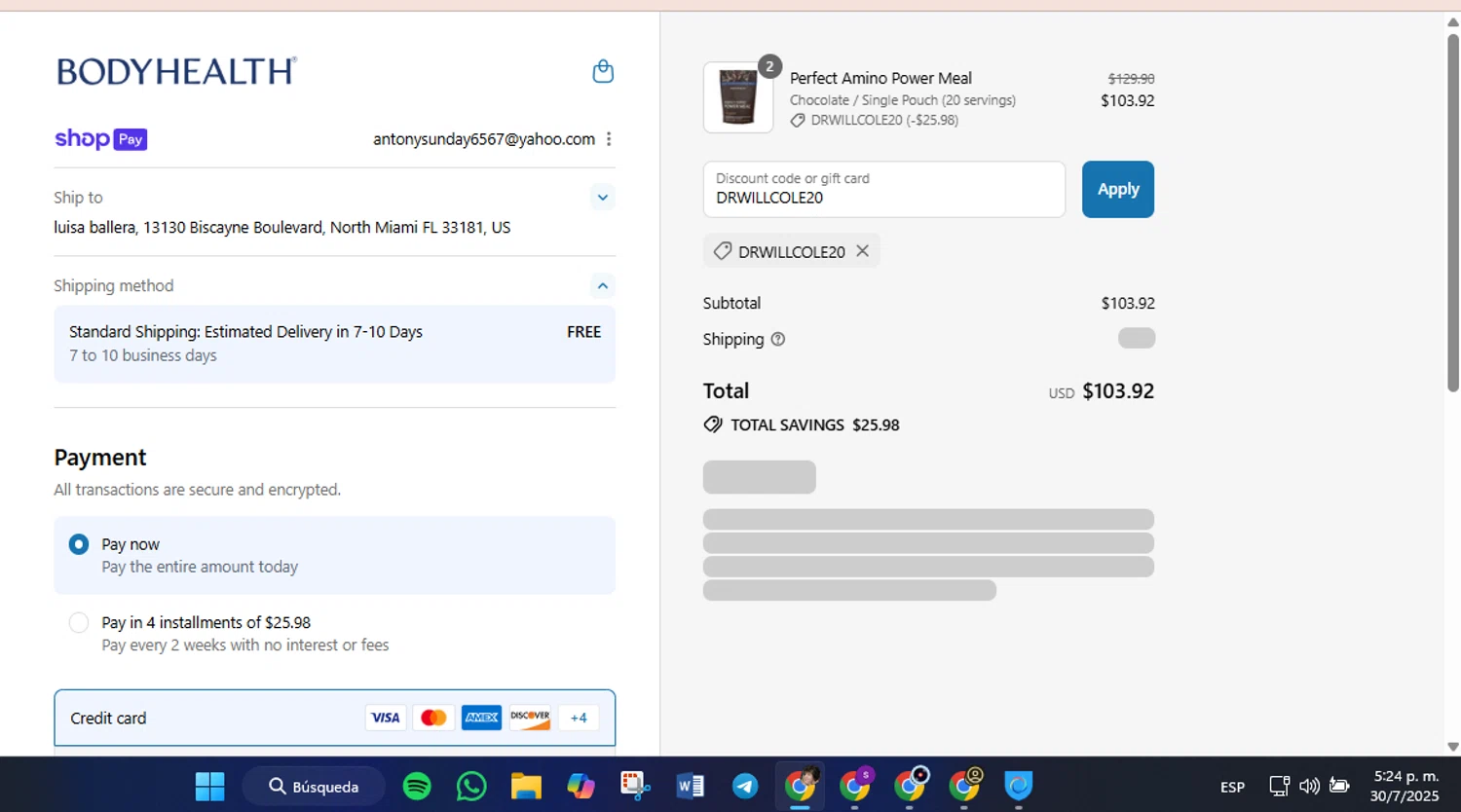Select the Pay now radio option
Image resolution: width=1461 pixels, height=812 pixels.
pos(79,544)
